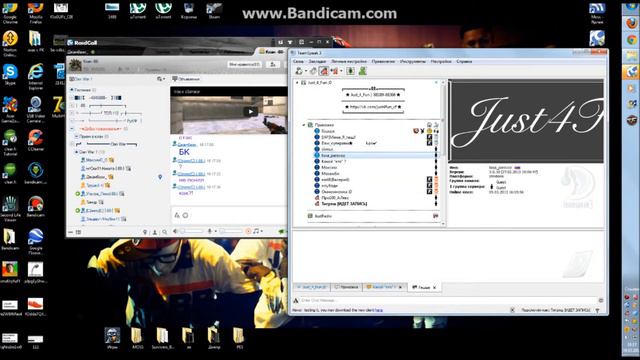This screenshot has height=360, width=640.
Task: Open the Личные настройки menu in TeamSpeak
Action: click(349, 61)
